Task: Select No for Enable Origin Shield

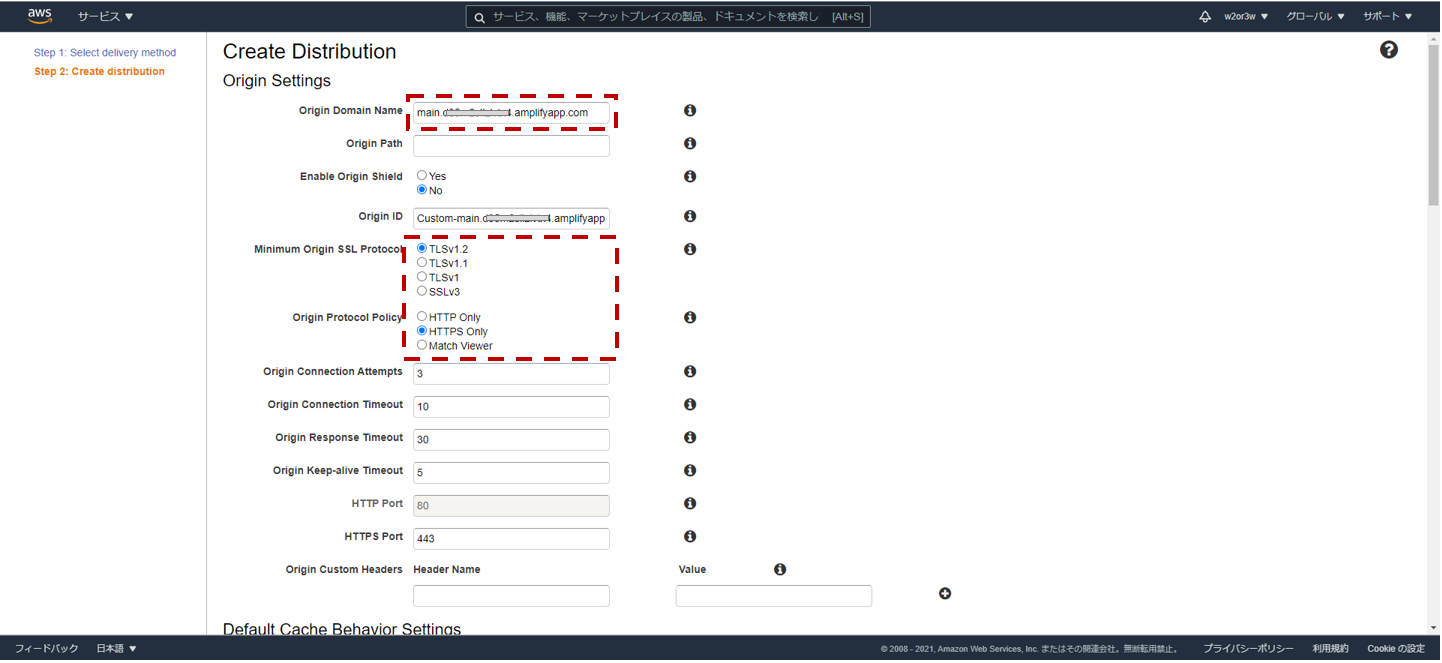Action: coord(422,190)
